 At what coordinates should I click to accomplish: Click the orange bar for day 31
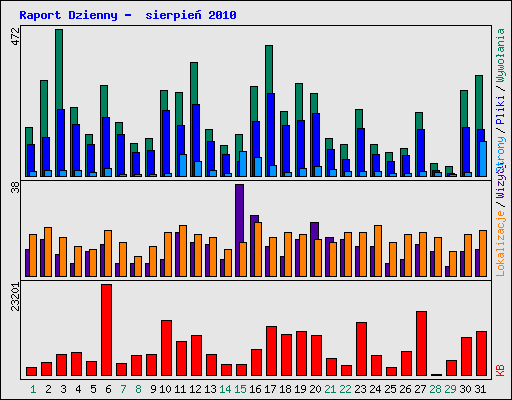pyautogui.click(x=483, y=253)
